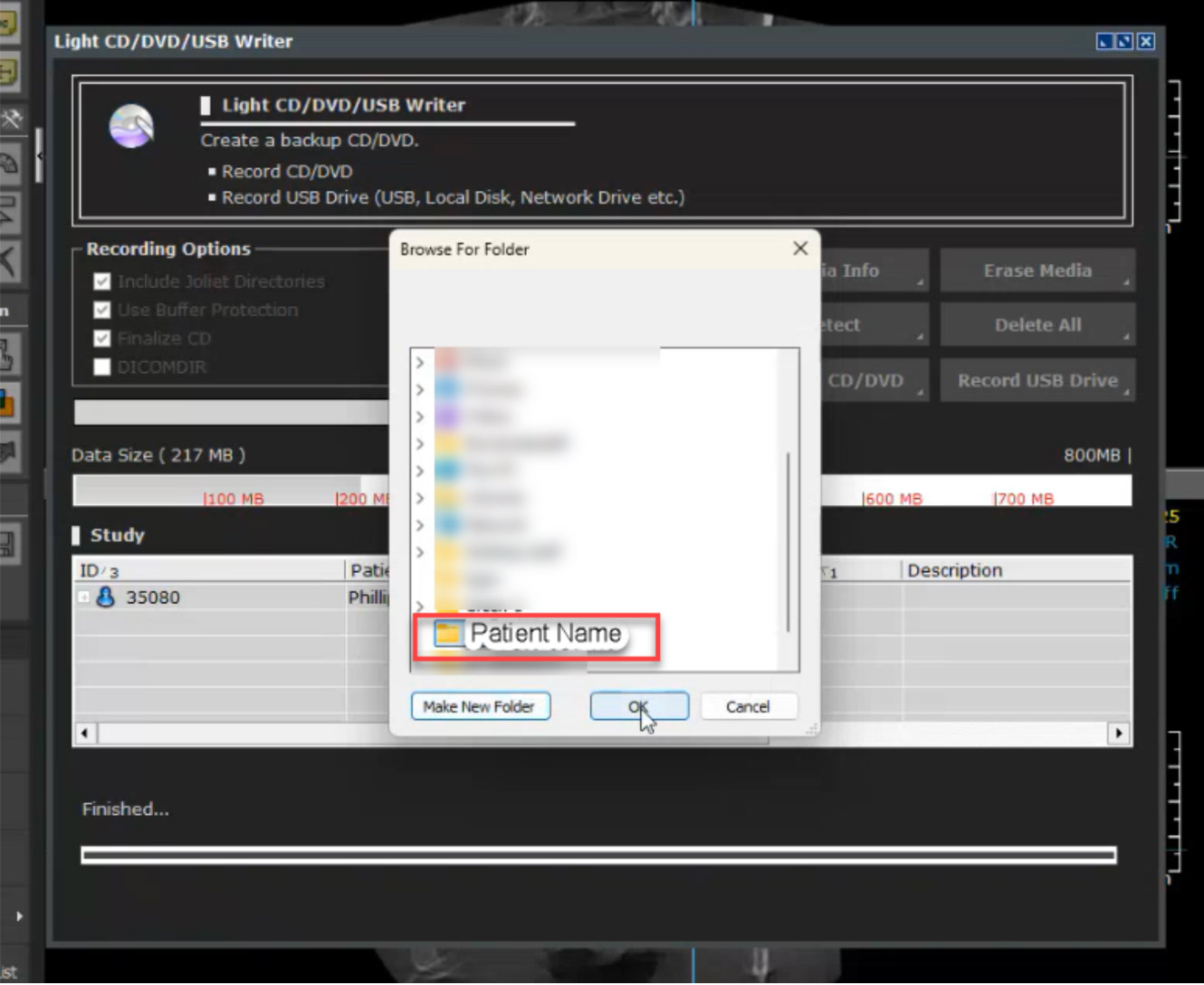Enable the DICOMDIR checkbox
This screenshot has height=985, width=1204.
pos(102,367)
